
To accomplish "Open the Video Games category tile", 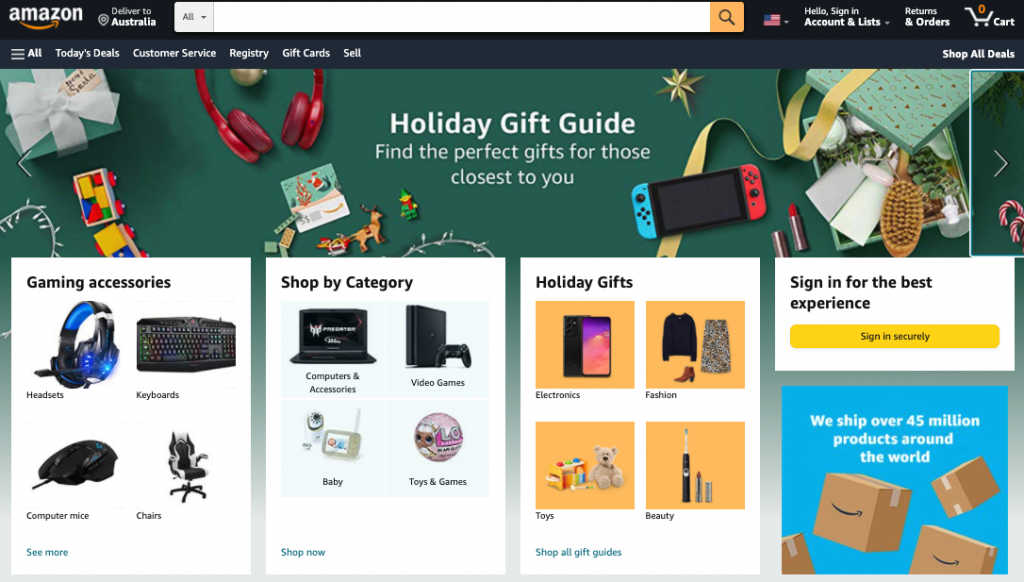I will tap(438, 349).
